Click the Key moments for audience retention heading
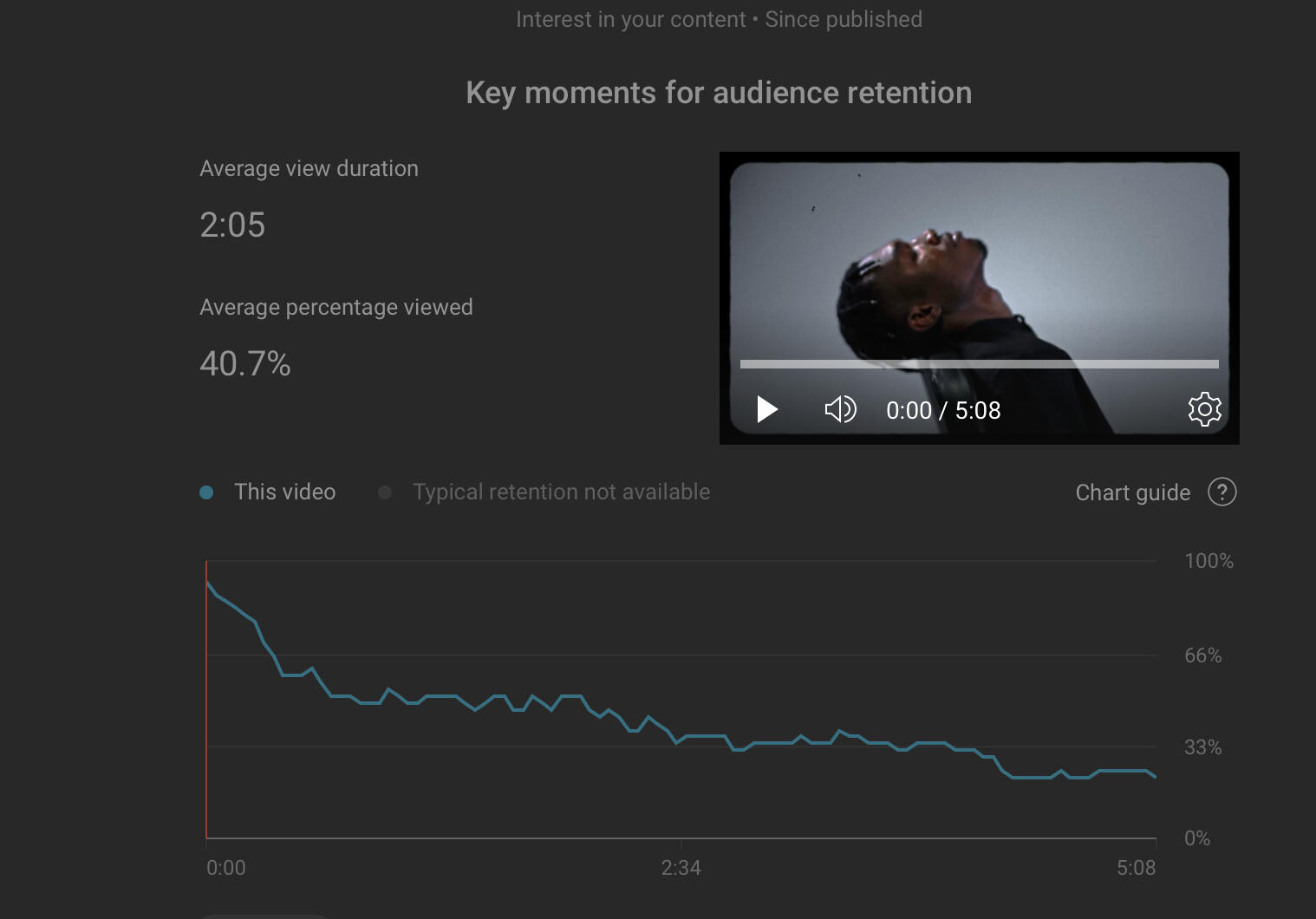The height and width of the screenshot is (919, 1316). tap(719, 93)
